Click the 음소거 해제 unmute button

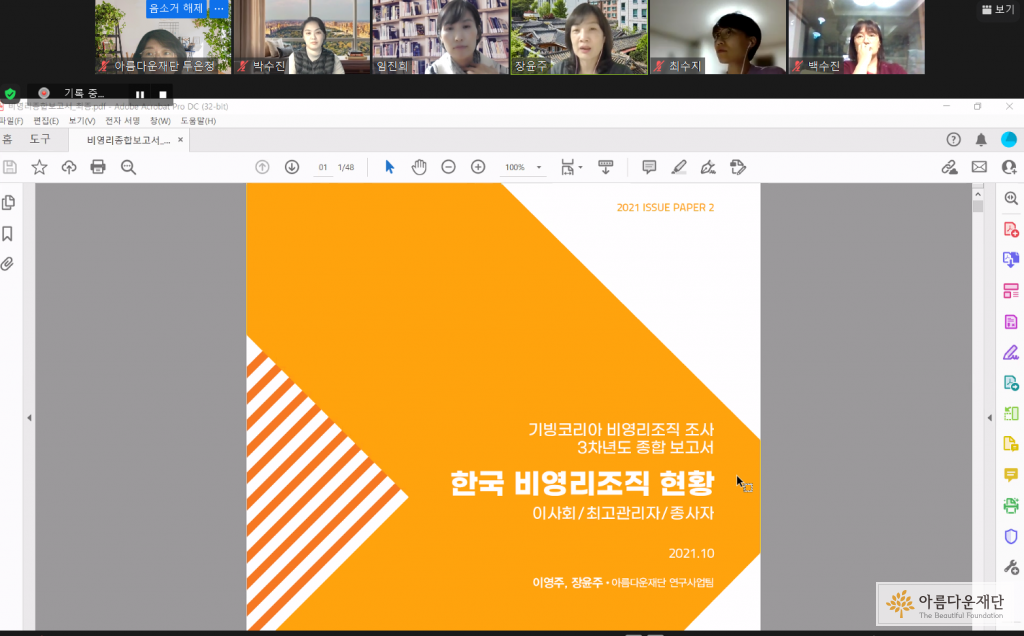coord(176,8)
